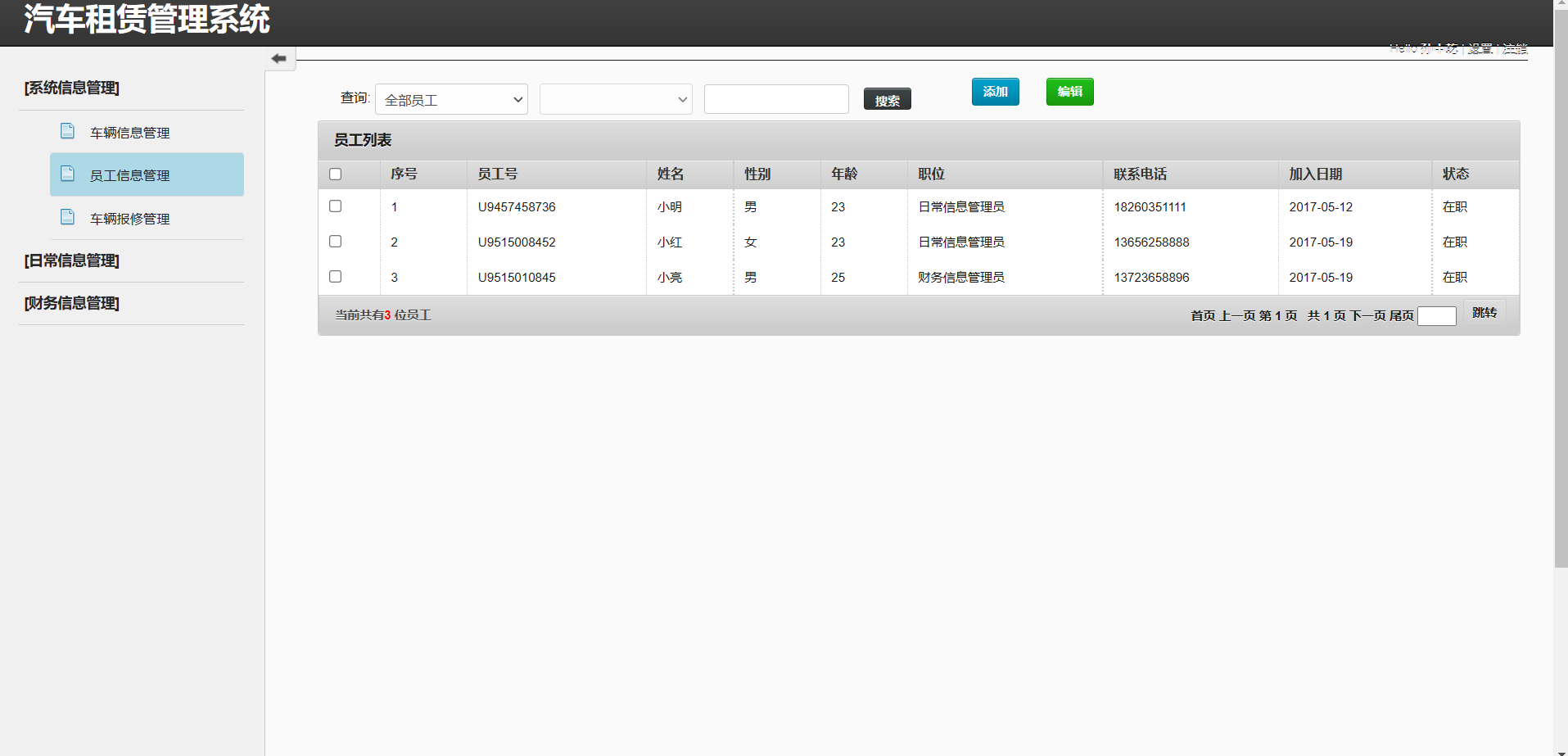The width and height of the screenshot is (1568, 756).
Task: Click the name 小红 in the table
Action: pos(670,242)
